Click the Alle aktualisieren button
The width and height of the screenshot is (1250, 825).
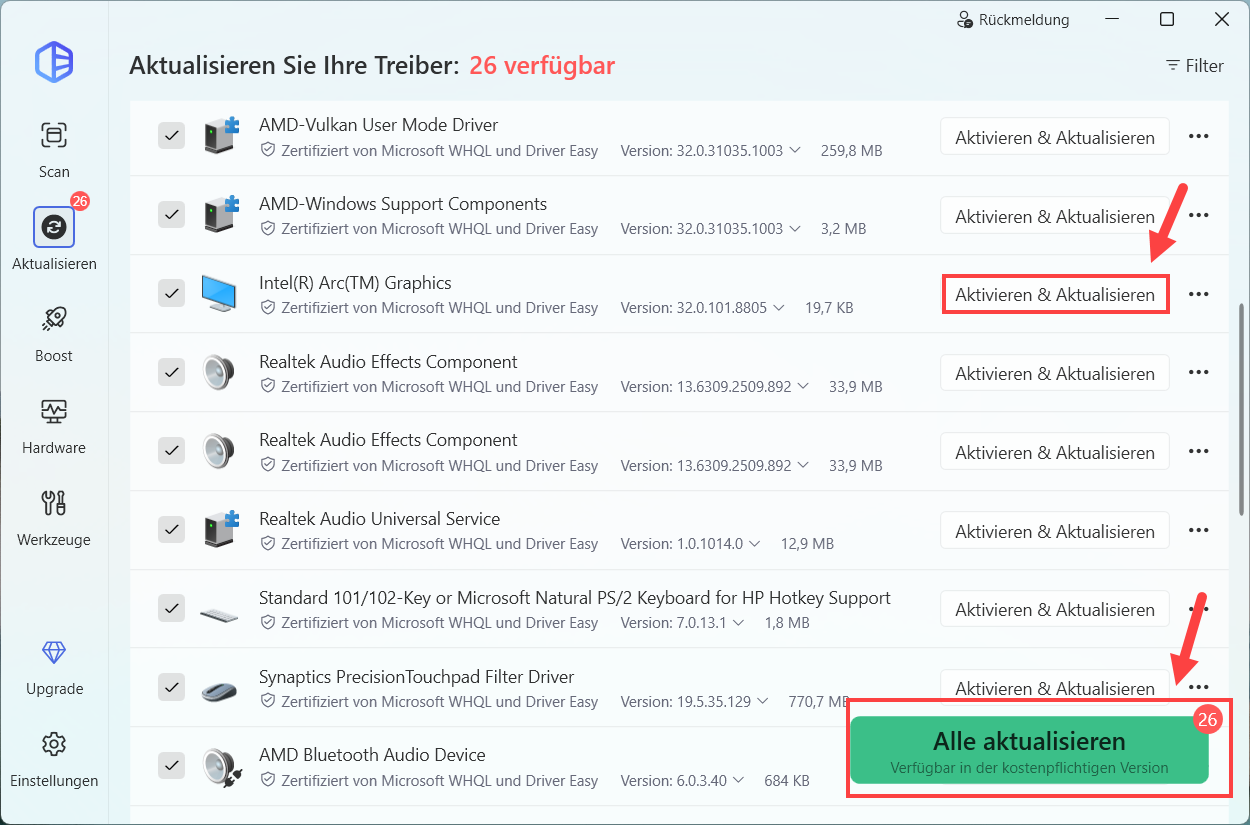click(1030, 750)
